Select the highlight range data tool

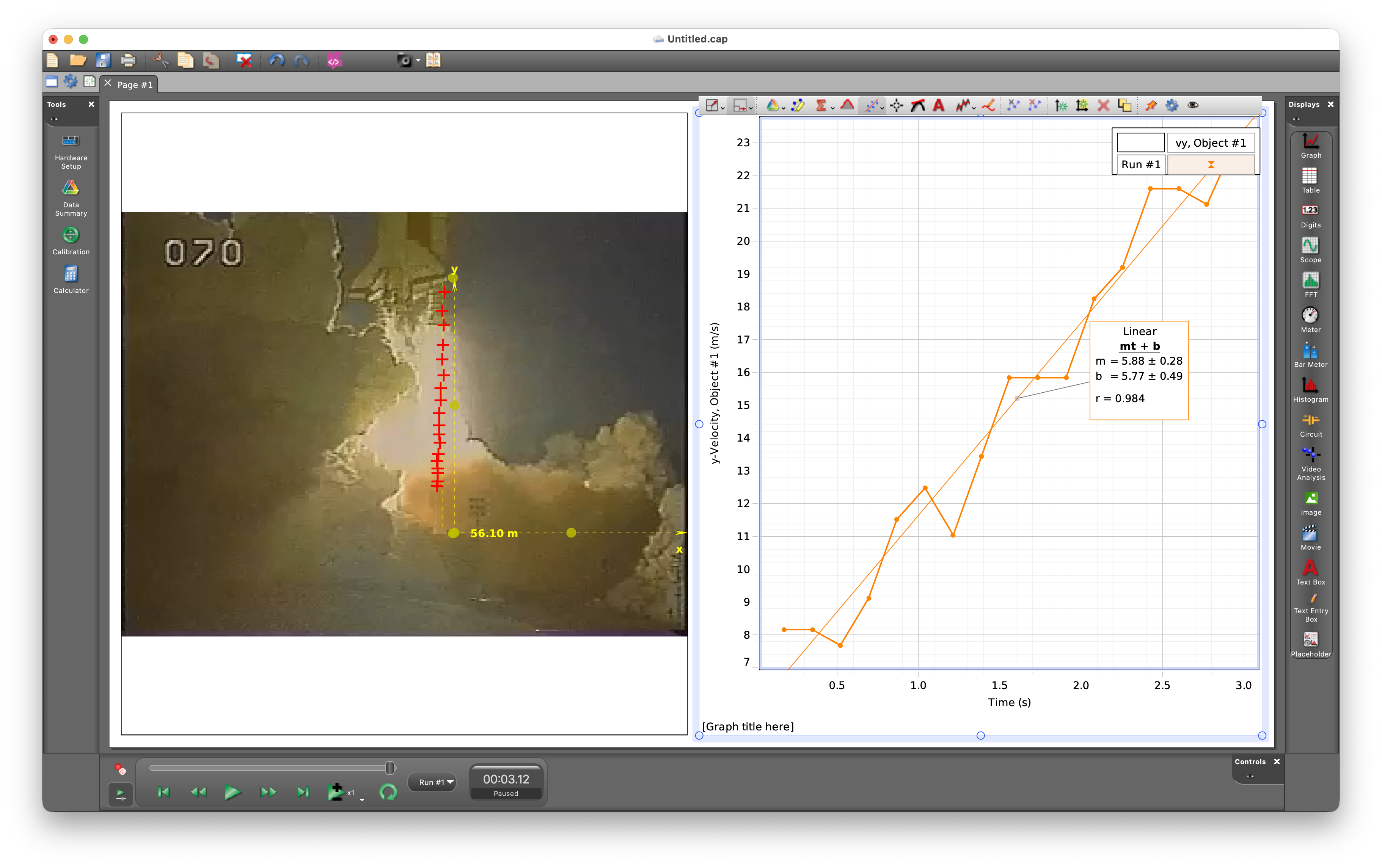(798, 105)
